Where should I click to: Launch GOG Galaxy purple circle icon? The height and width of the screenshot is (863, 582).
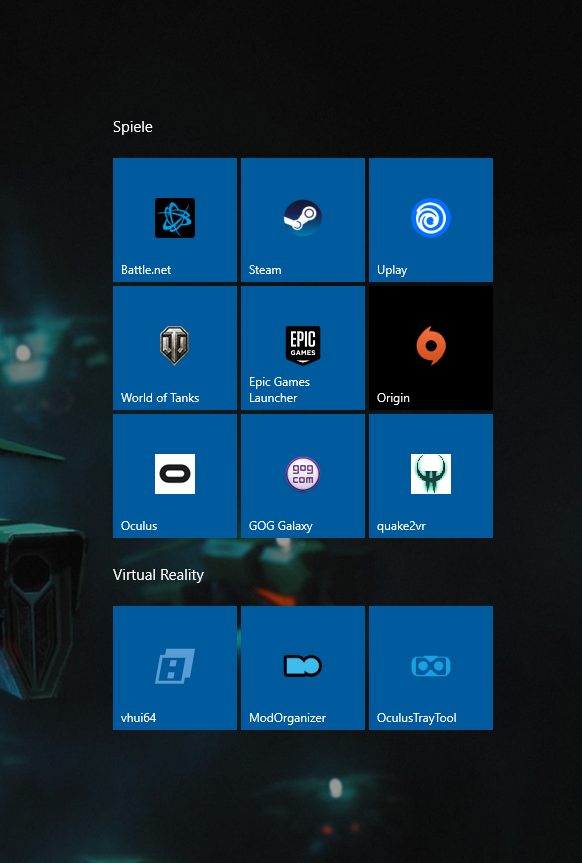303,474
